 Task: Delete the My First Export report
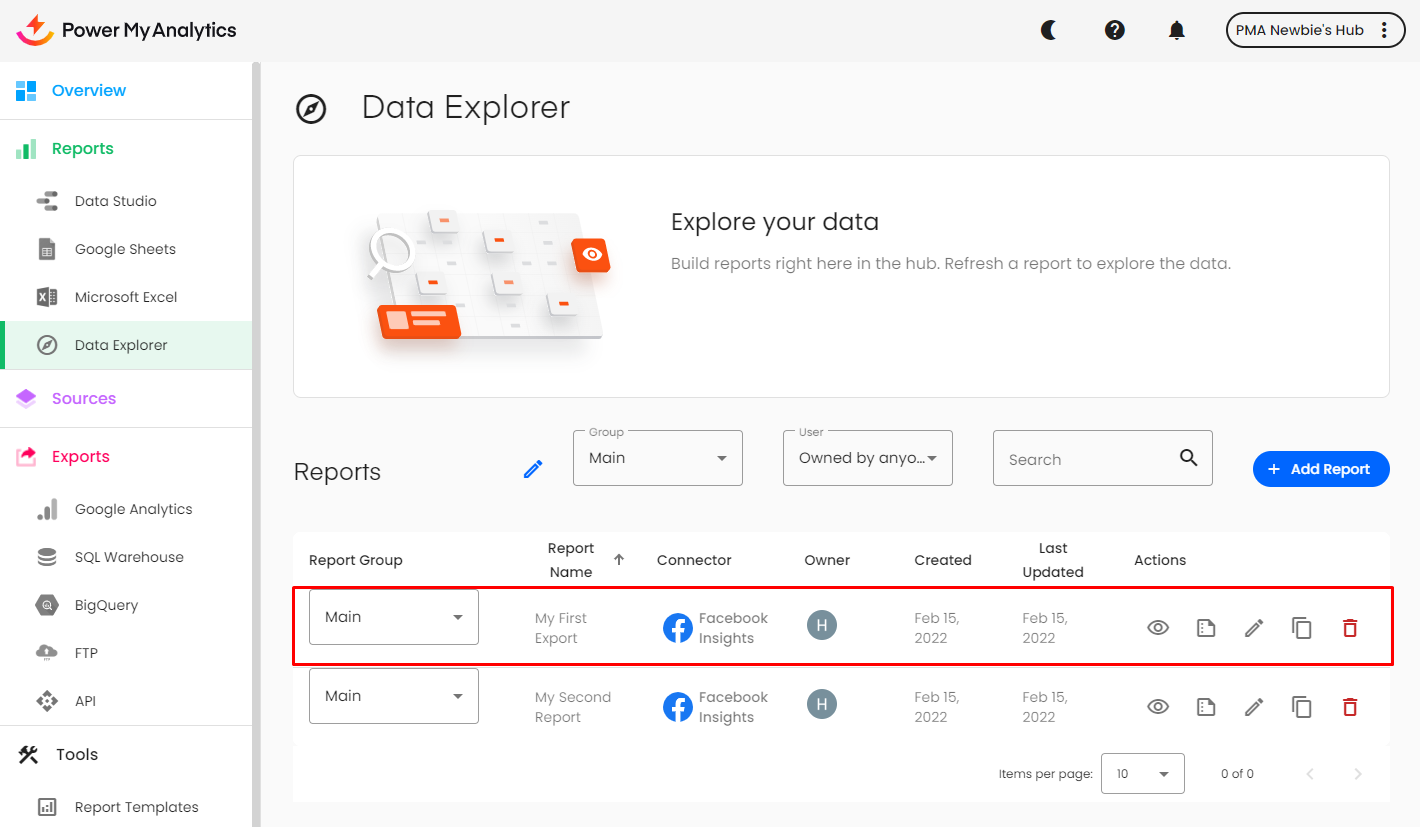pyautogui.click(x=1350, y=628)
